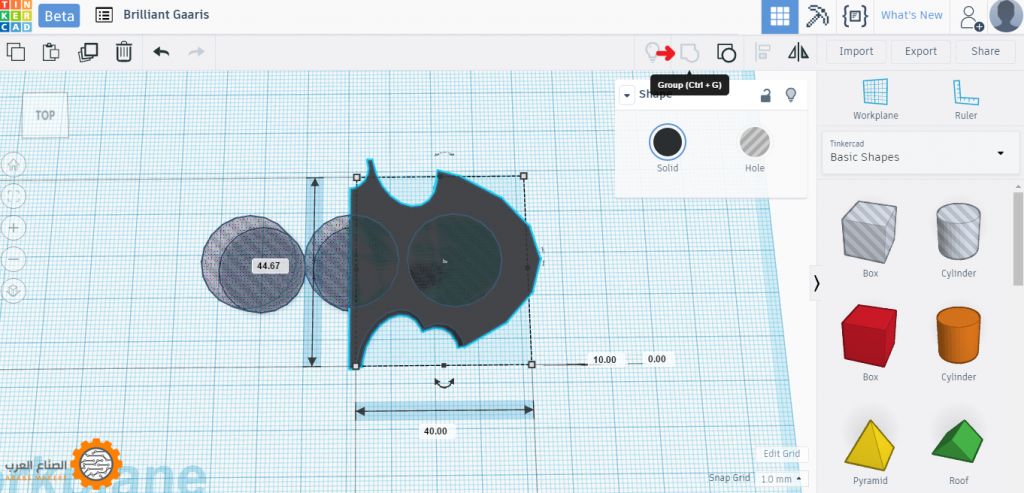Click the Beta badge
This screenshot has height=493, width=1024.
coord(59,16)
